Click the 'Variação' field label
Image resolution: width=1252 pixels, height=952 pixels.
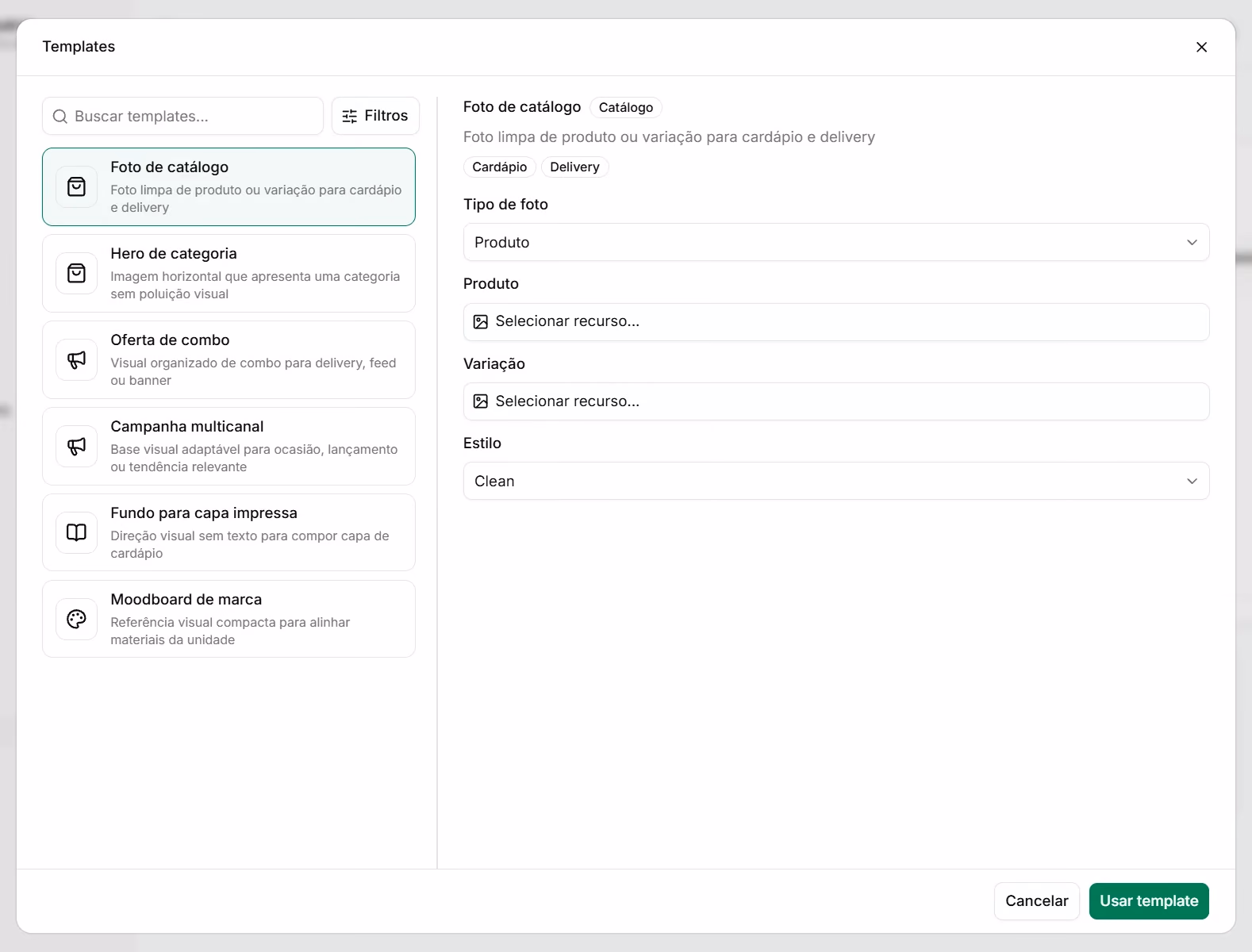(494, 364)
